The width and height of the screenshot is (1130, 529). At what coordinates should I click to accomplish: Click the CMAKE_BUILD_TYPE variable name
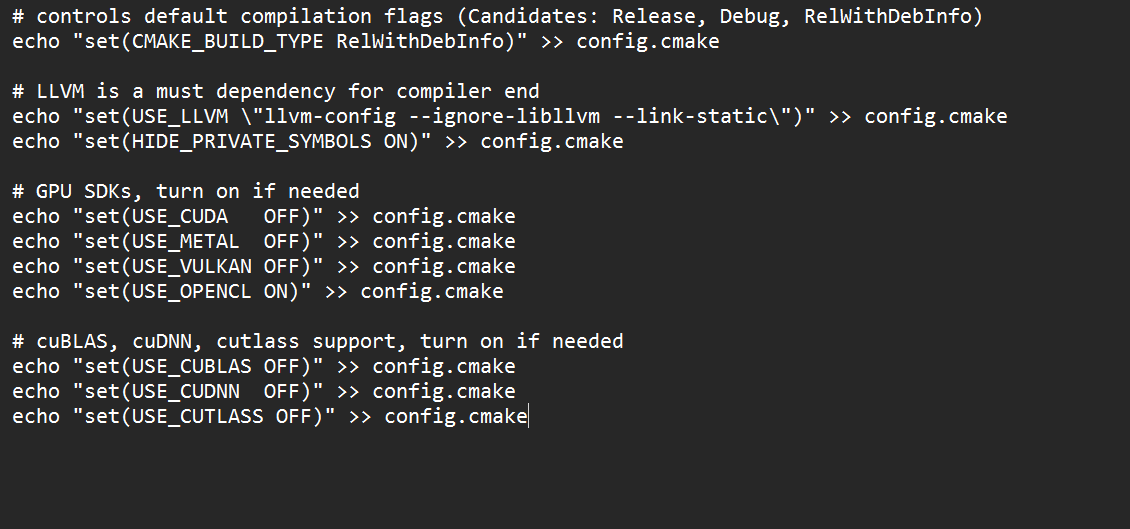(228, 42)
